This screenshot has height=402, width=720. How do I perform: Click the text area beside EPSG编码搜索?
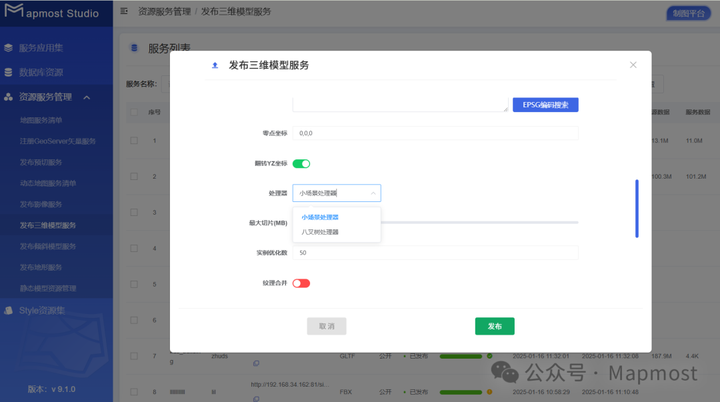[x=400, y=105]
